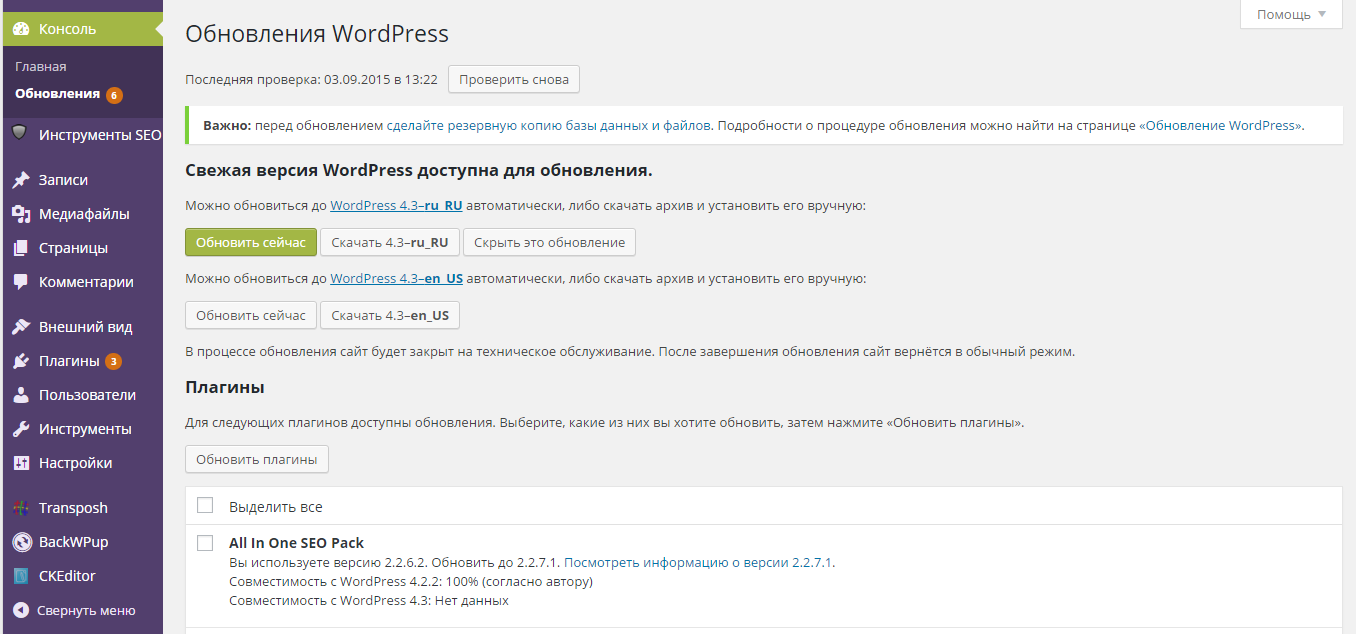The image size is (1356, 634).
Task: Open the Записи menu label
Action: pyautogui.click(x=63, y=180)
